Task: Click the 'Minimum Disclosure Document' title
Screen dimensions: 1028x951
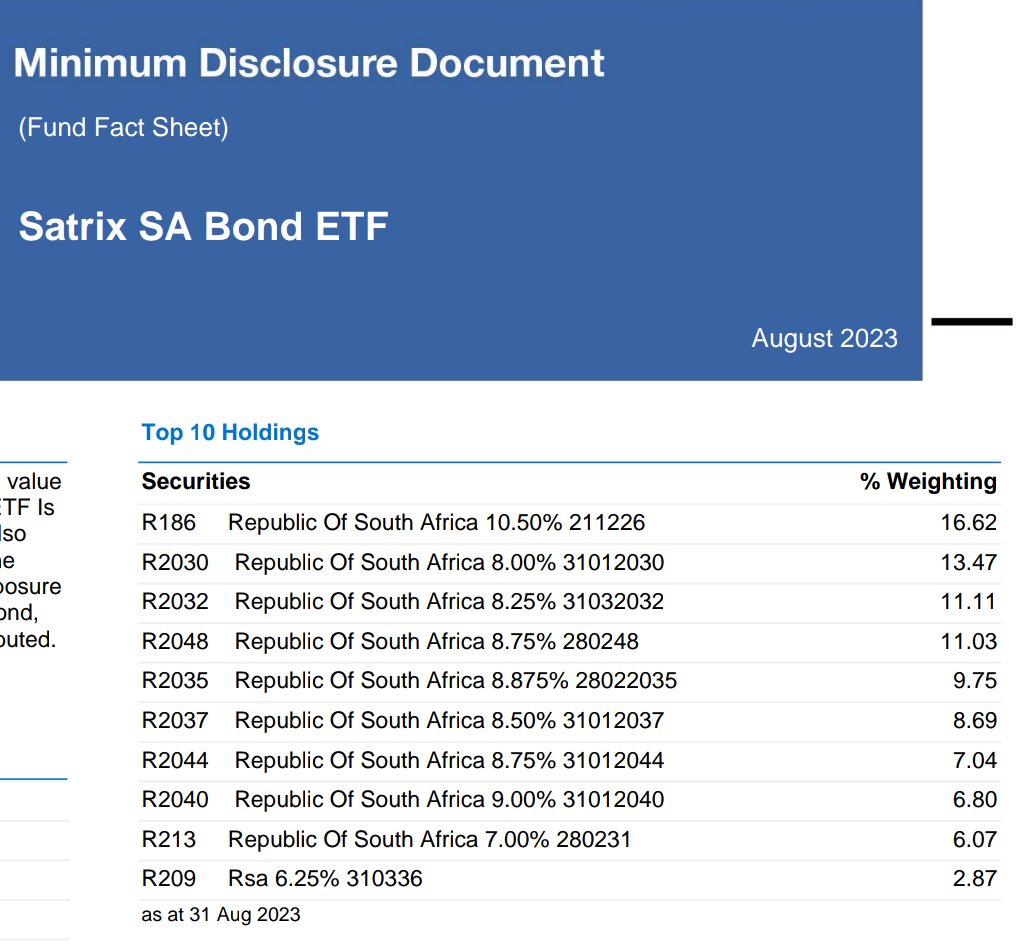Action: (309, 63)
